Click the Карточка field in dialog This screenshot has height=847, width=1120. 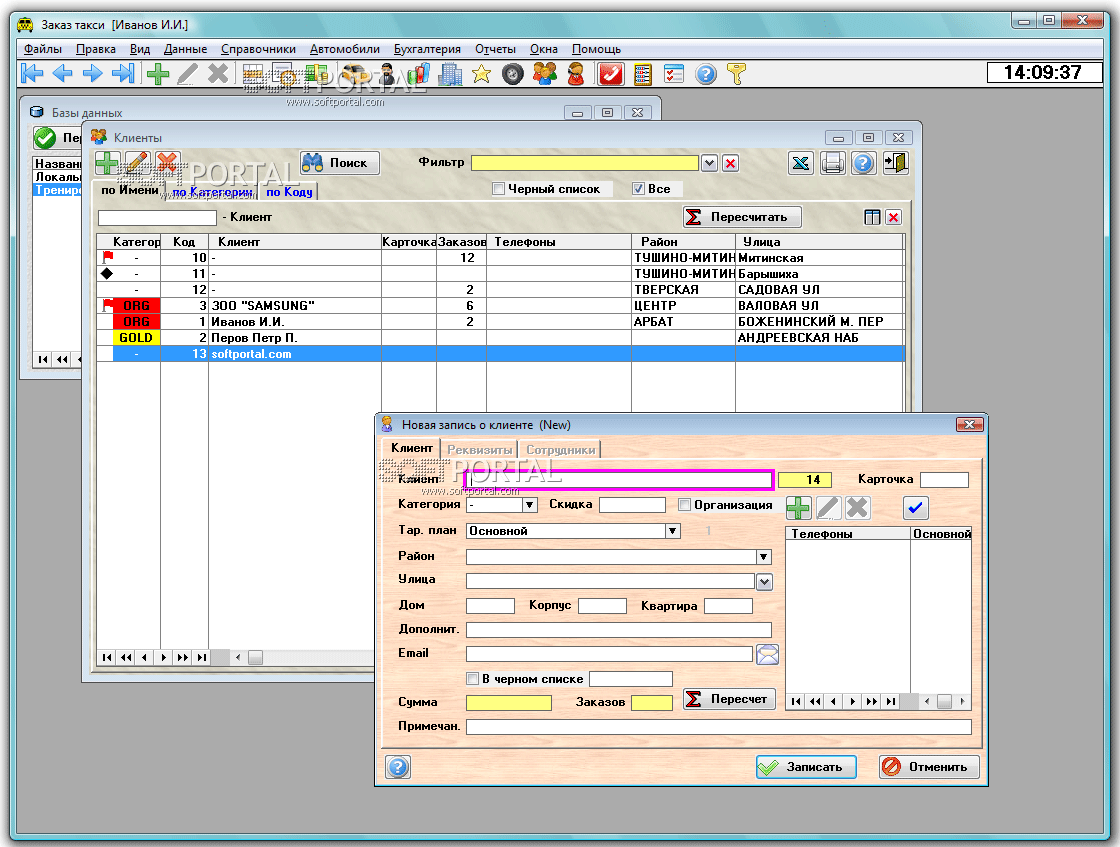pos(944,480)
